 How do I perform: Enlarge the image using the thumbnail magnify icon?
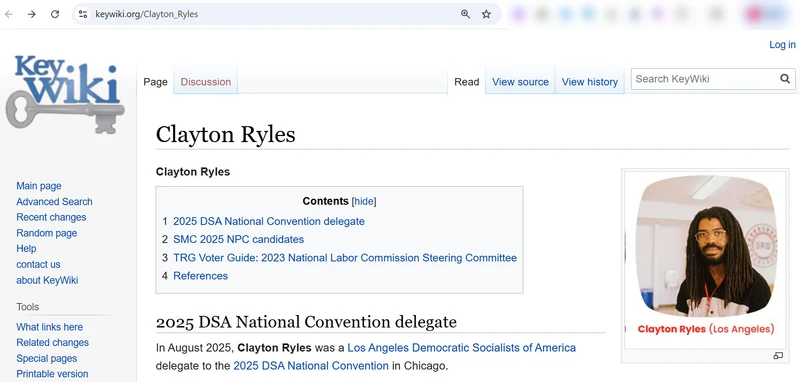778,356
